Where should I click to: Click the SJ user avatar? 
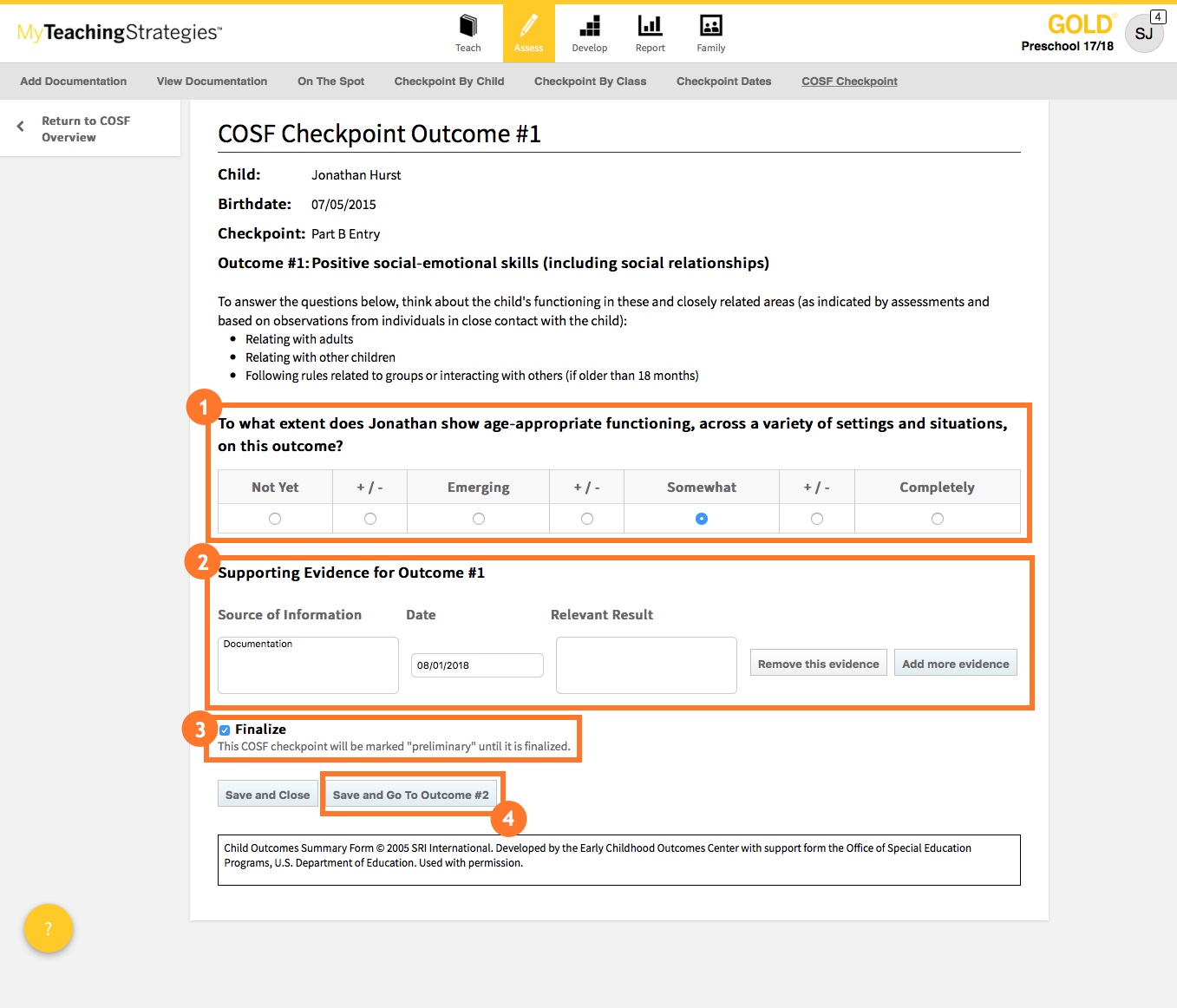tap(1143, 34)
